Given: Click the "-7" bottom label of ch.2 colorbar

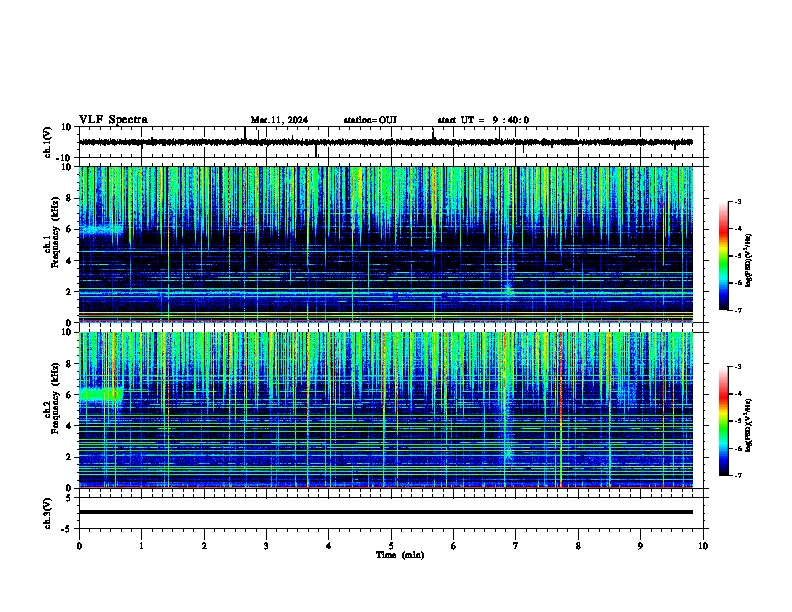Looking at the screenshot, I should pyautogui.click(x=737, y=475).
